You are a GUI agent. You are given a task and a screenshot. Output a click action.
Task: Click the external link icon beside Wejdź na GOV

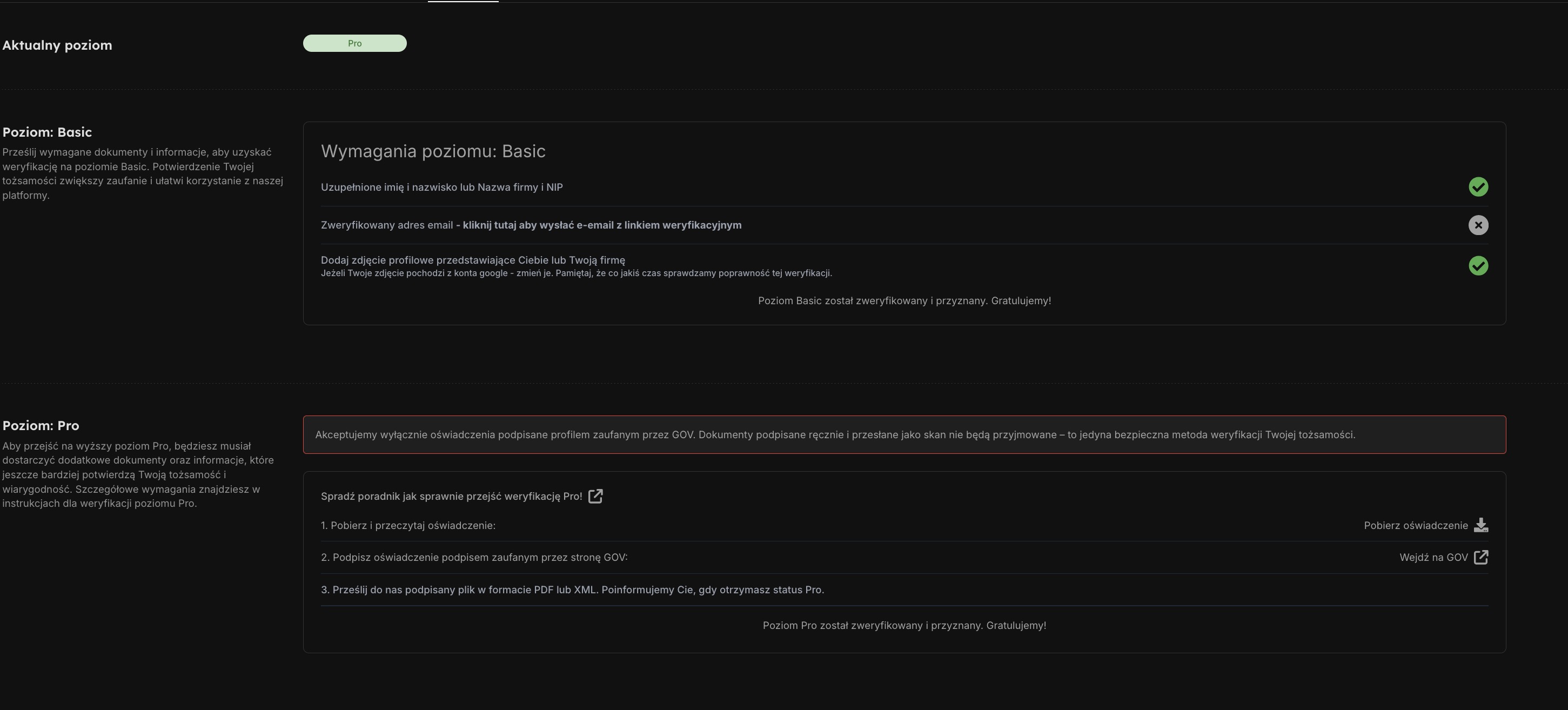(x=1481, y=557)
